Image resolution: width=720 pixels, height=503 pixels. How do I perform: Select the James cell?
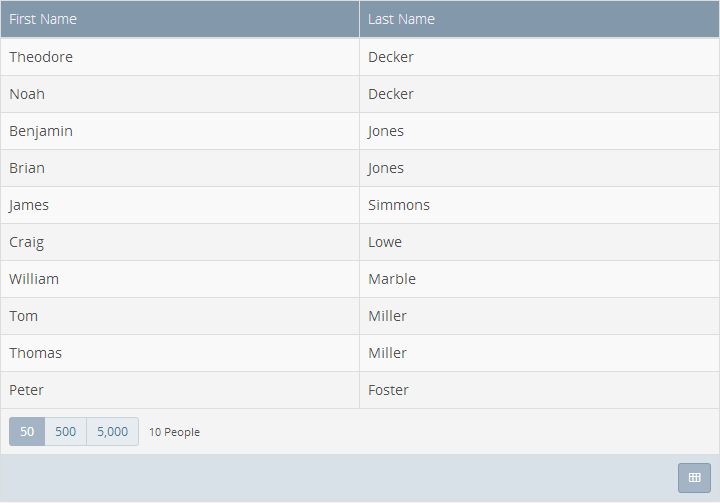(x=180, y=205)
